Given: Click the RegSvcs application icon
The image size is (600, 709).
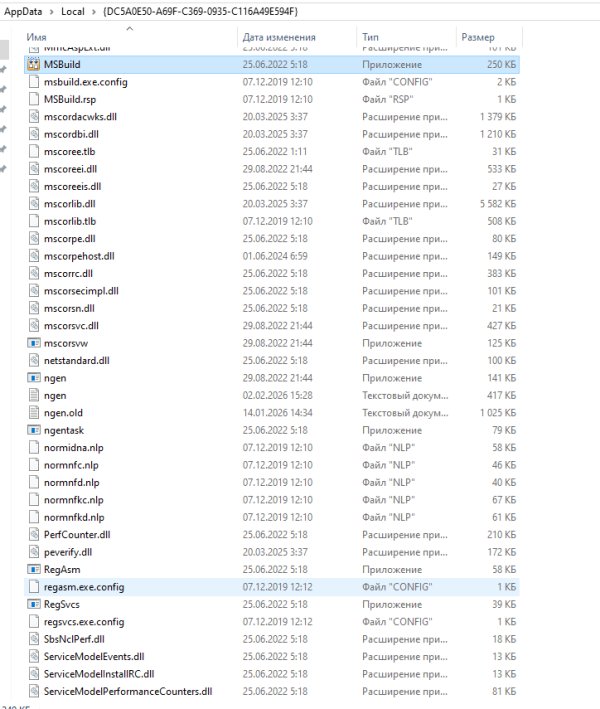Looking at the screenshot, I should 34,605.
